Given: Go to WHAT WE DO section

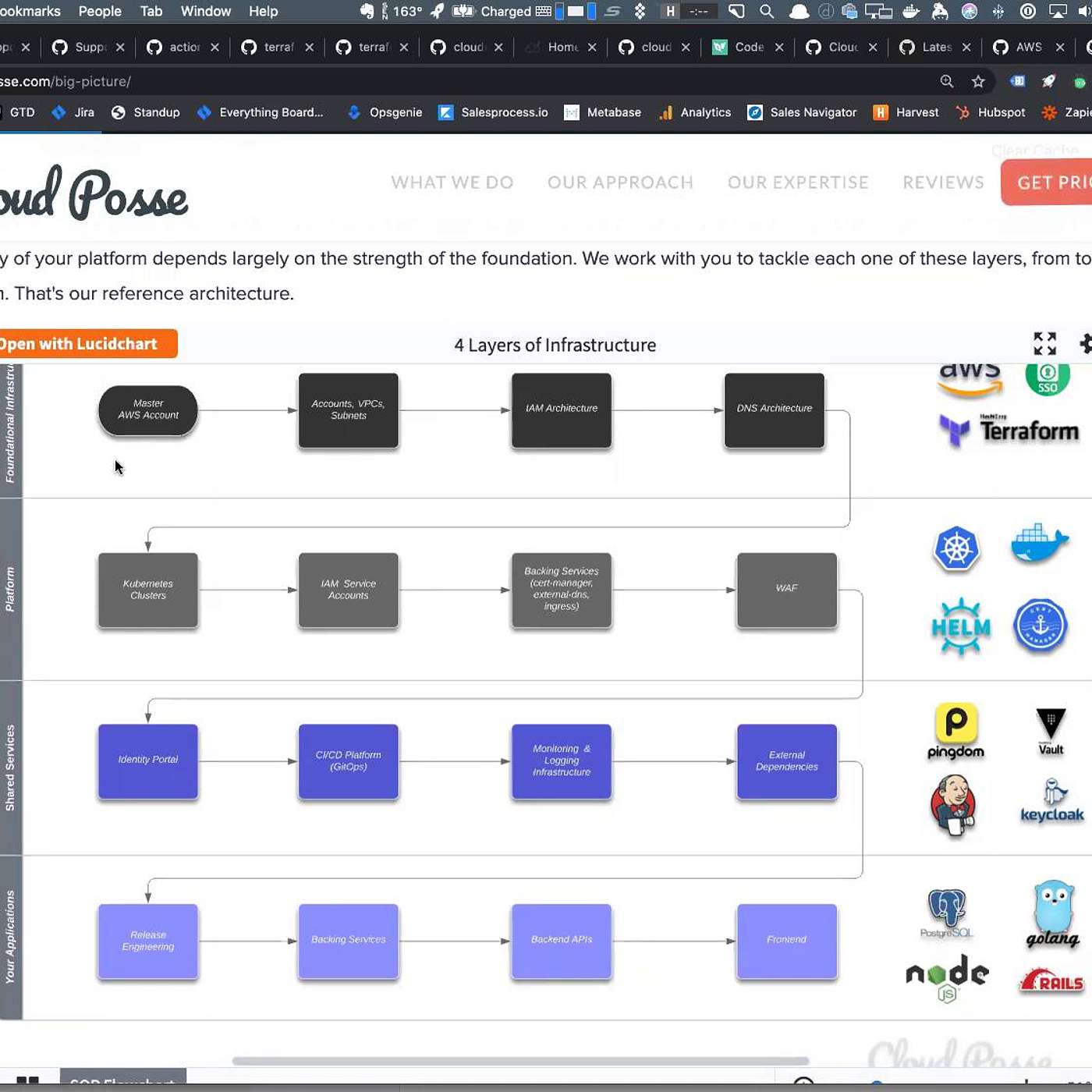Looking at the screenshot, I should pyautogui.click(x=452, y=183).
